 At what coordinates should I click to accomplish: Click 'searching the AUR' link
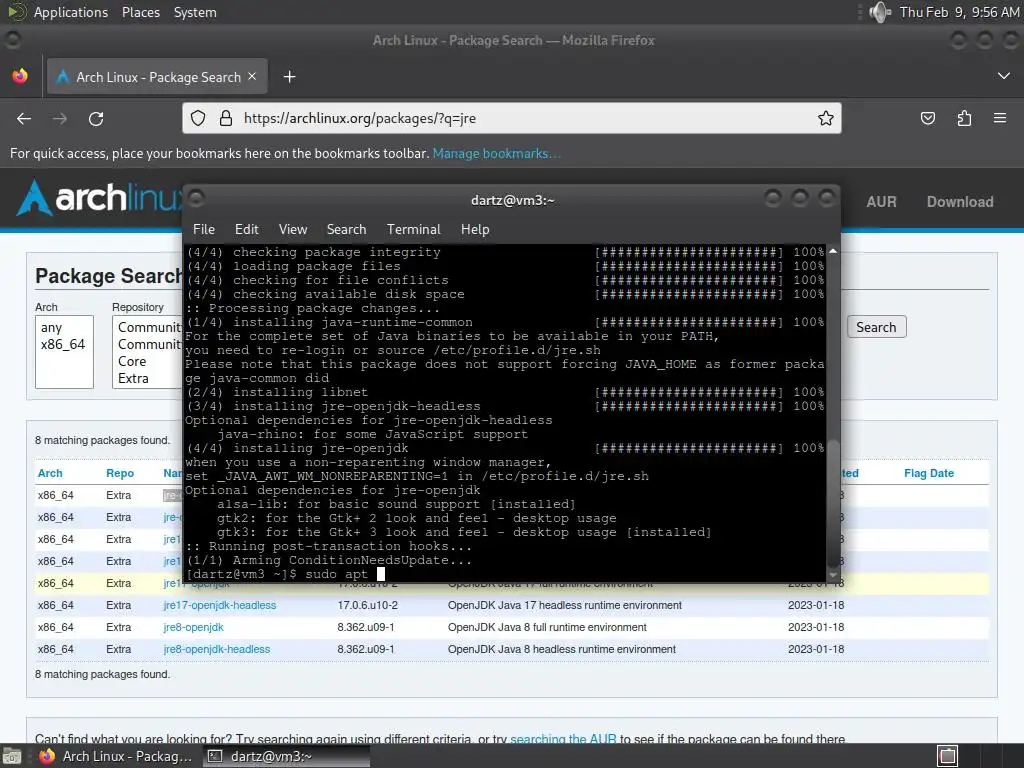[563, 739]
